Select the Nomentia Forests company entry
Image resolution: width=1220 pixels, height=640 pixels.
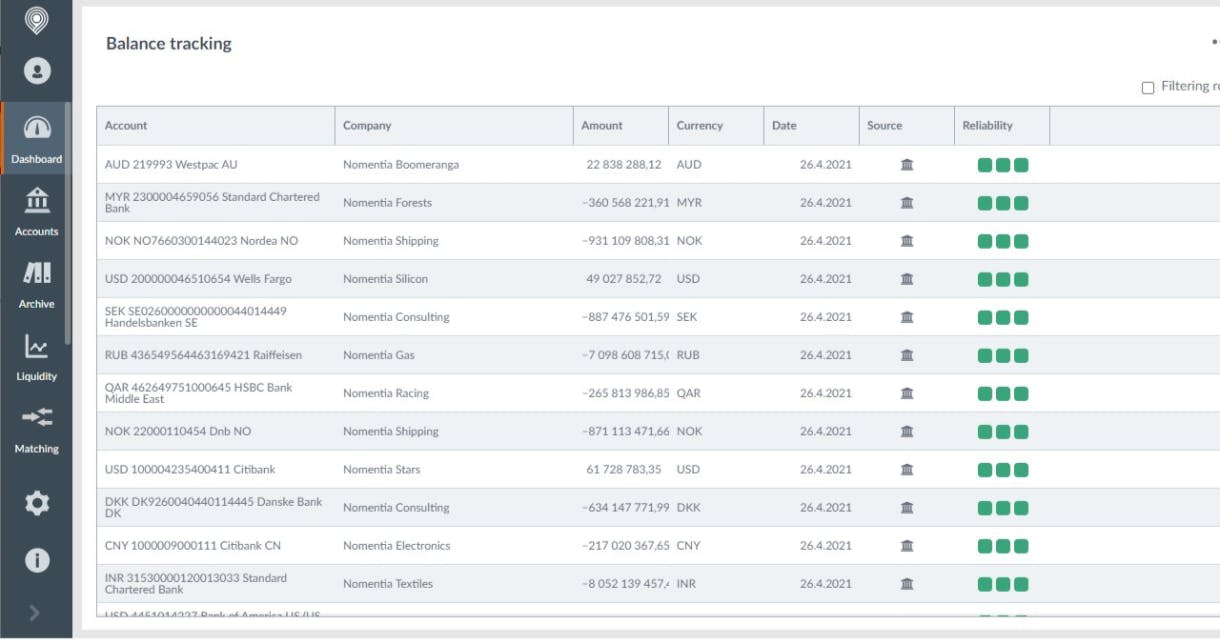(390, 202)
